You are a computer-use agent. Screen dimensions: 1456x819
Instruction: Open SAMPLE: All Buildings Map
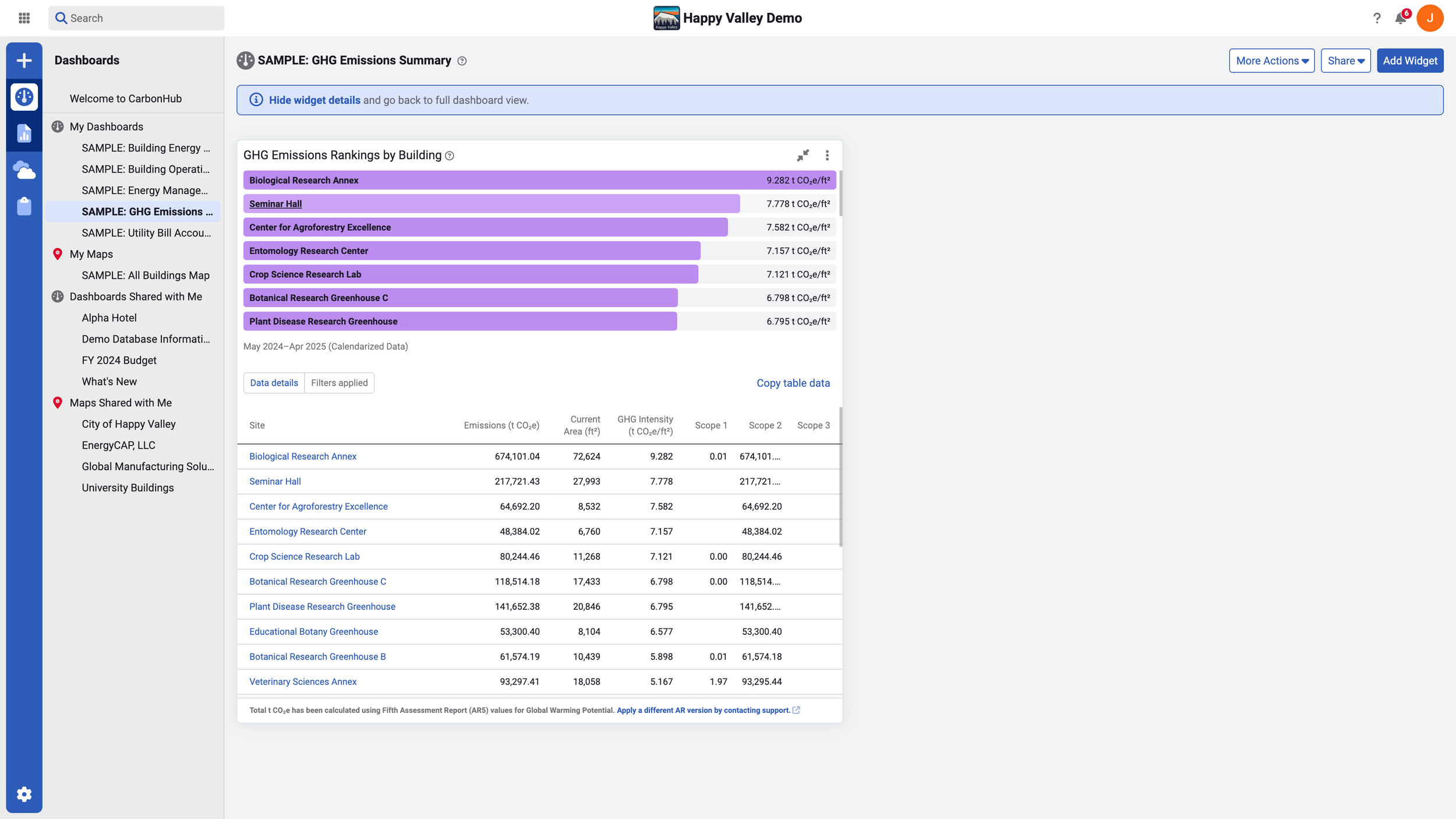pos(145,275)
